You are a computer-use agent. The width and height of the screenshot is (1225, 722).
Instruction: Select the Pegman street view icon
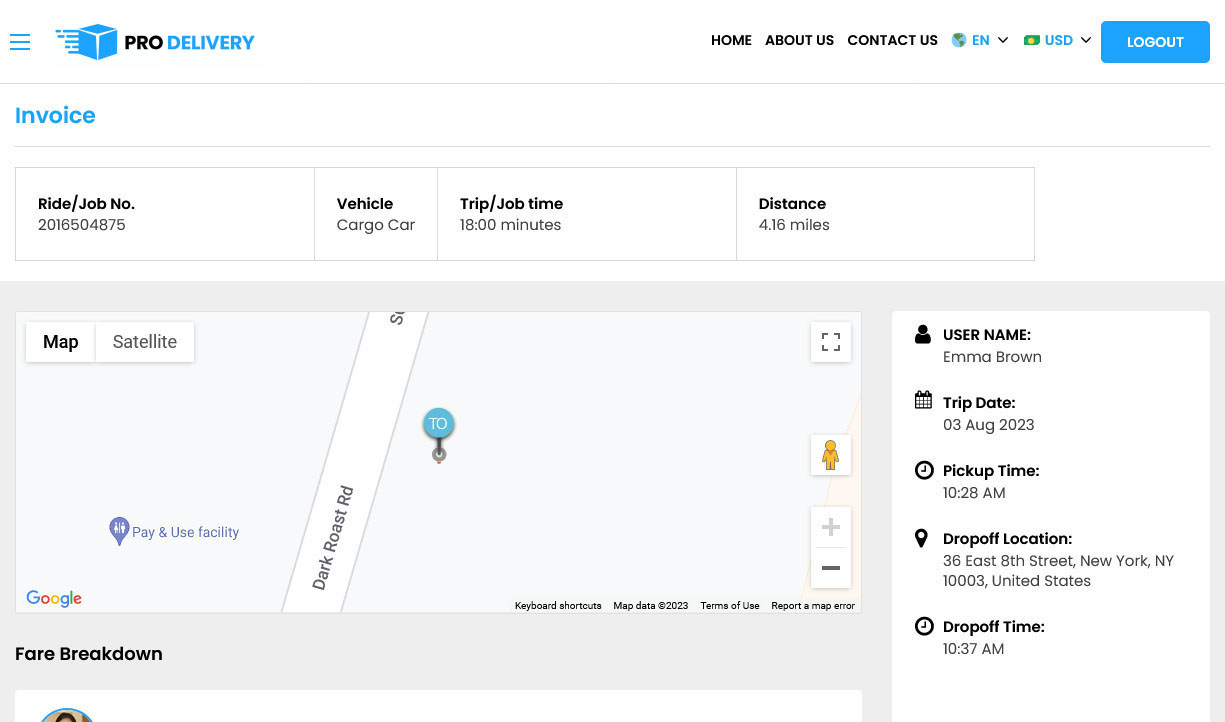pos(831,455)
